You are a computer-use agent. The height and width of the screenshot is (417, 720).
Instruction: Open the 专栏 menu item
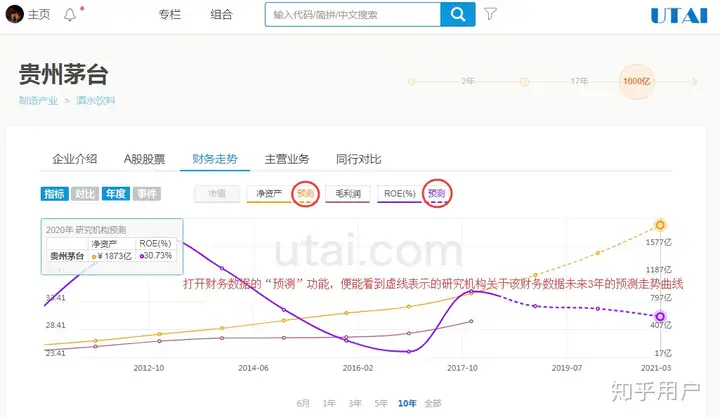point(169,14)
